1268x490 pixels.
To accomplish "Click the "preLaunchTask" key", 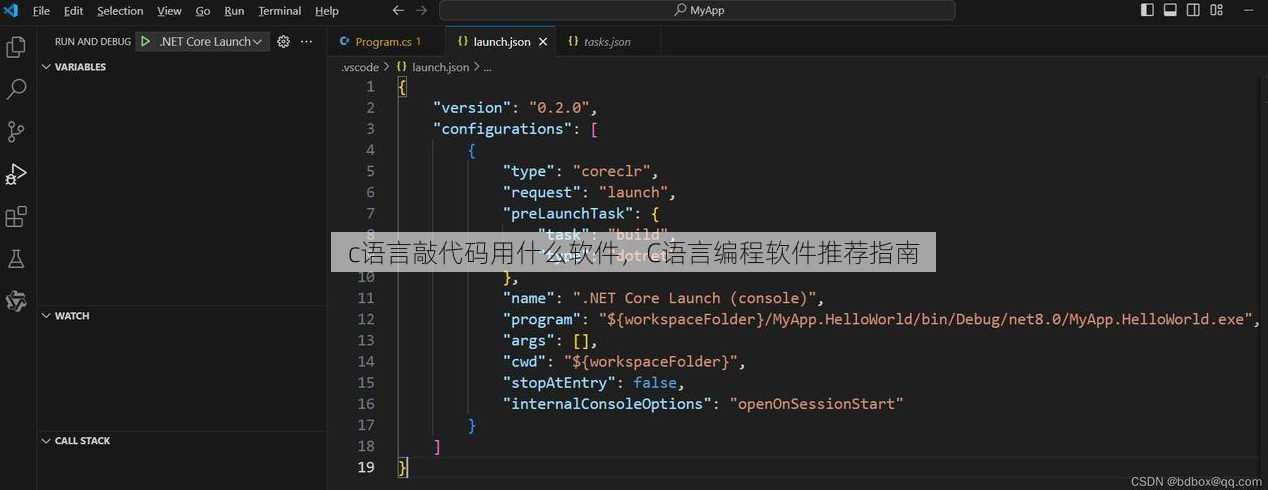I will (x=568, y=213).
